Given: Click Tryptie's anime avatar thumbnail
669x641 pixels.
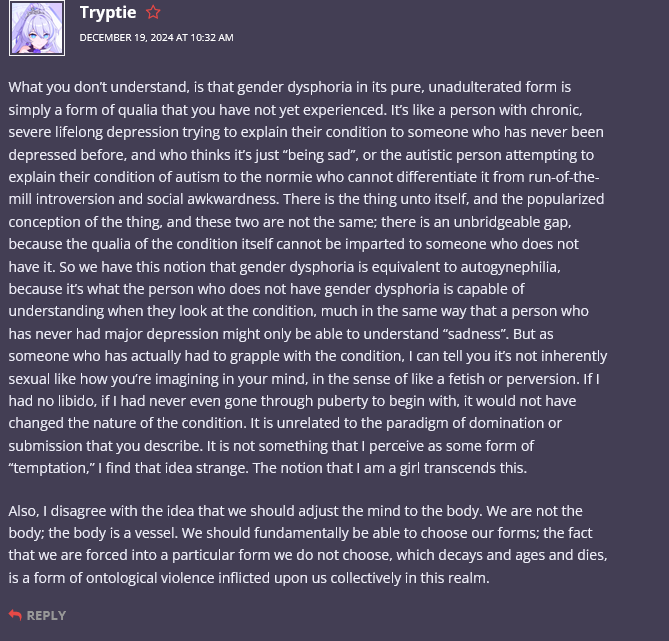Looking at the screenshot, I should coord(37,28).
